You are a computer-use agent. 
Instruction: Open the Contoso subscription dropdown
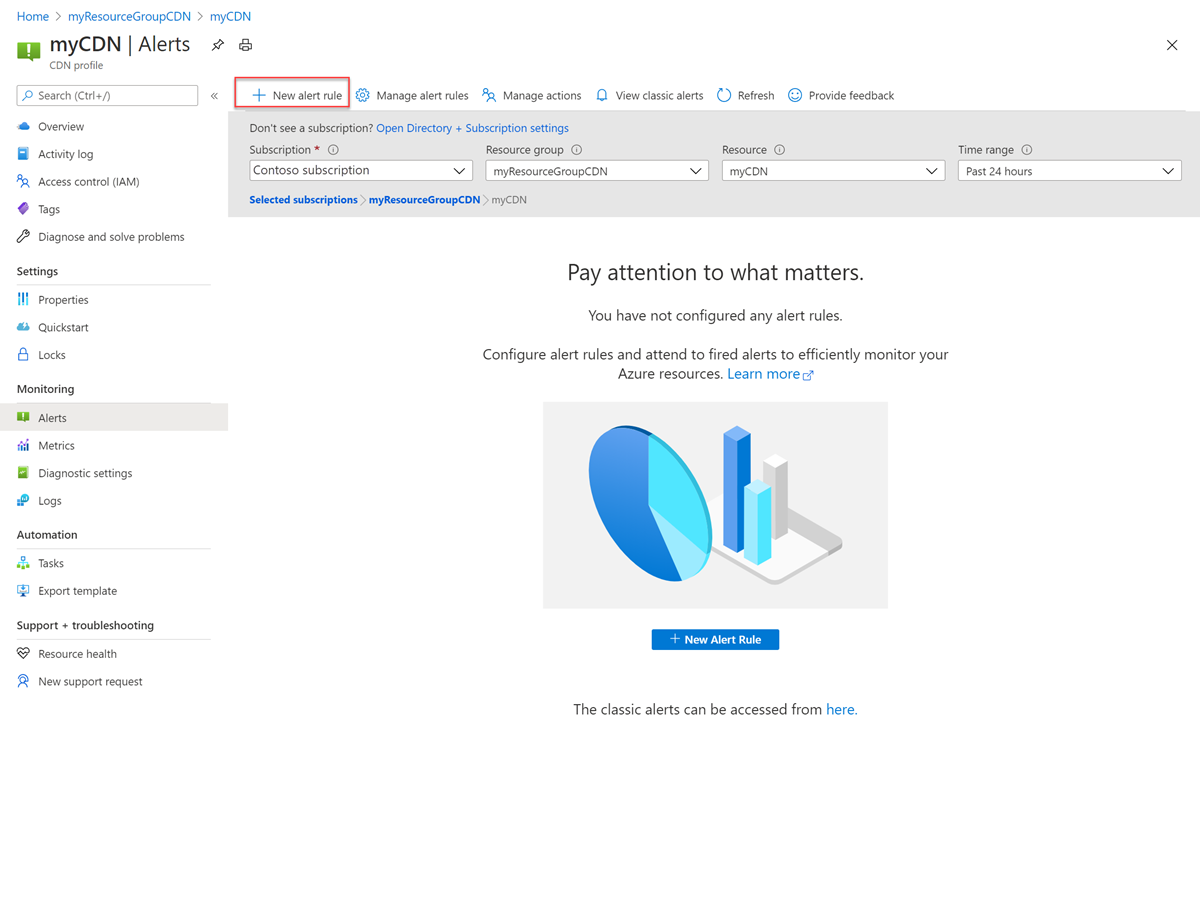coord(361,171)
